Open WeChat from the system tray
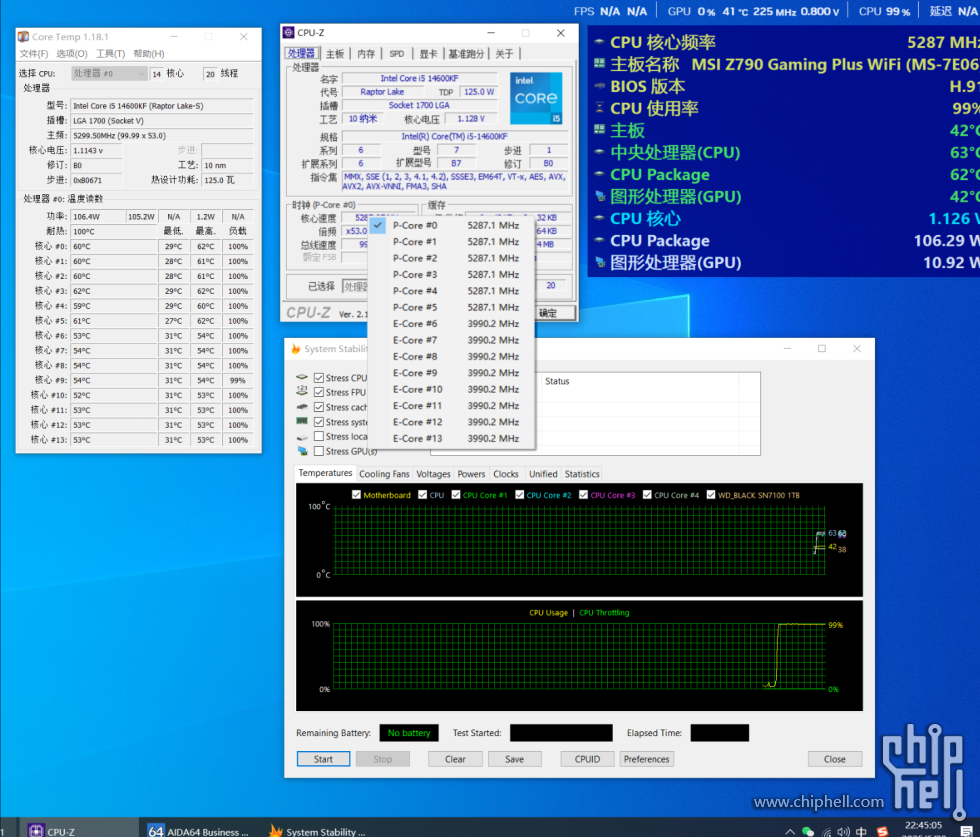Screen dimensions: 980x837 (x=808, y=831)
